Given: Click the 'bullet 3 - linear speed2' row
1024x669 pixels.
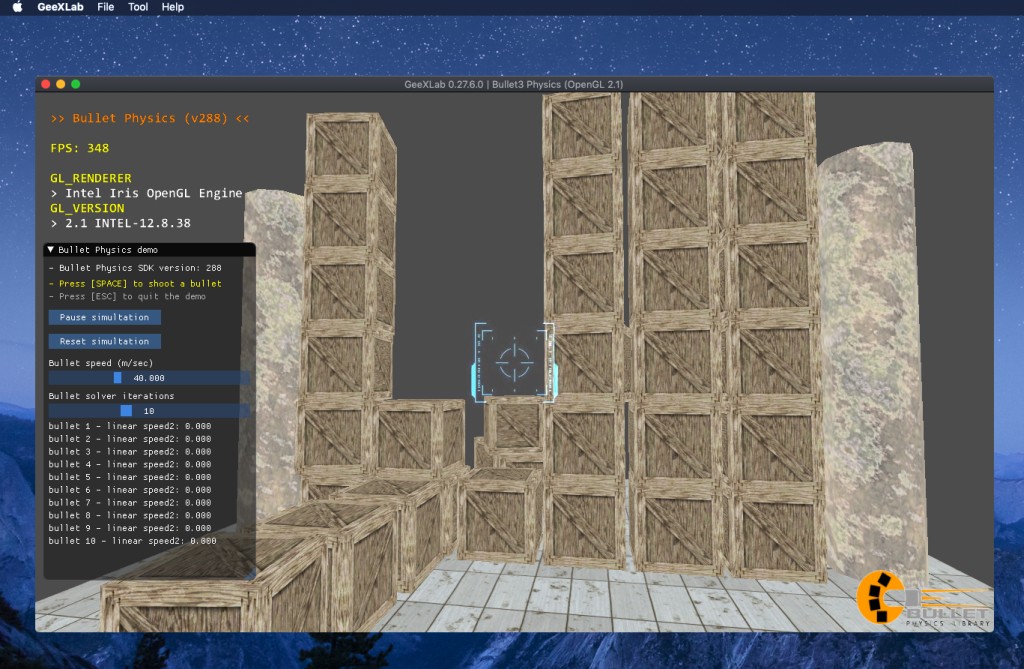Looking at the screenshot, I should pyautogui.click(x=130, y=451).
